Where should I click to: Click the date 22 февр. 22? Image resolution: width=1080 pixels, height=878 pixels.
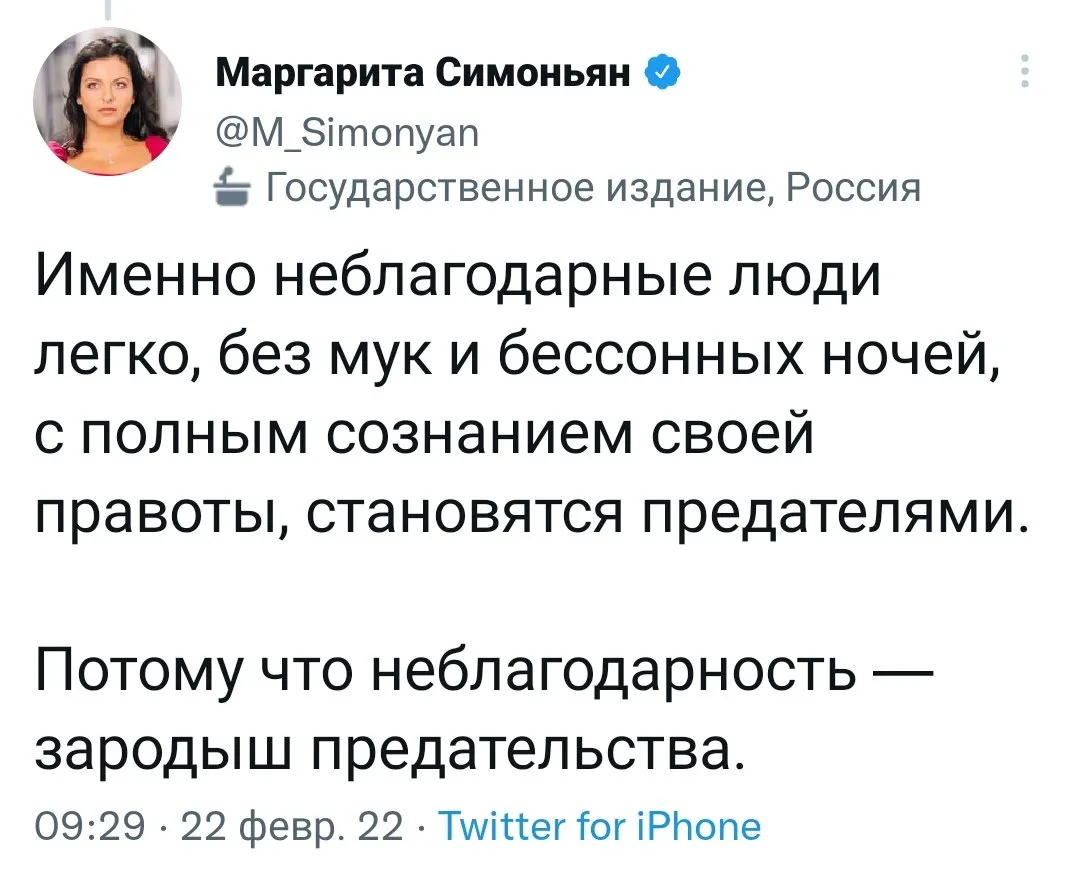(x=291, y=826)
